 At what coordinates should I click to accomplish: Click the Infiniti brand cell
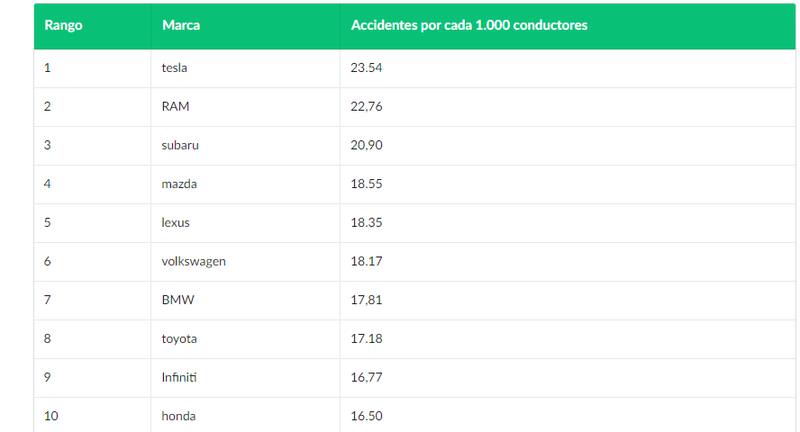pyautogui.click(x=180, y=377)
